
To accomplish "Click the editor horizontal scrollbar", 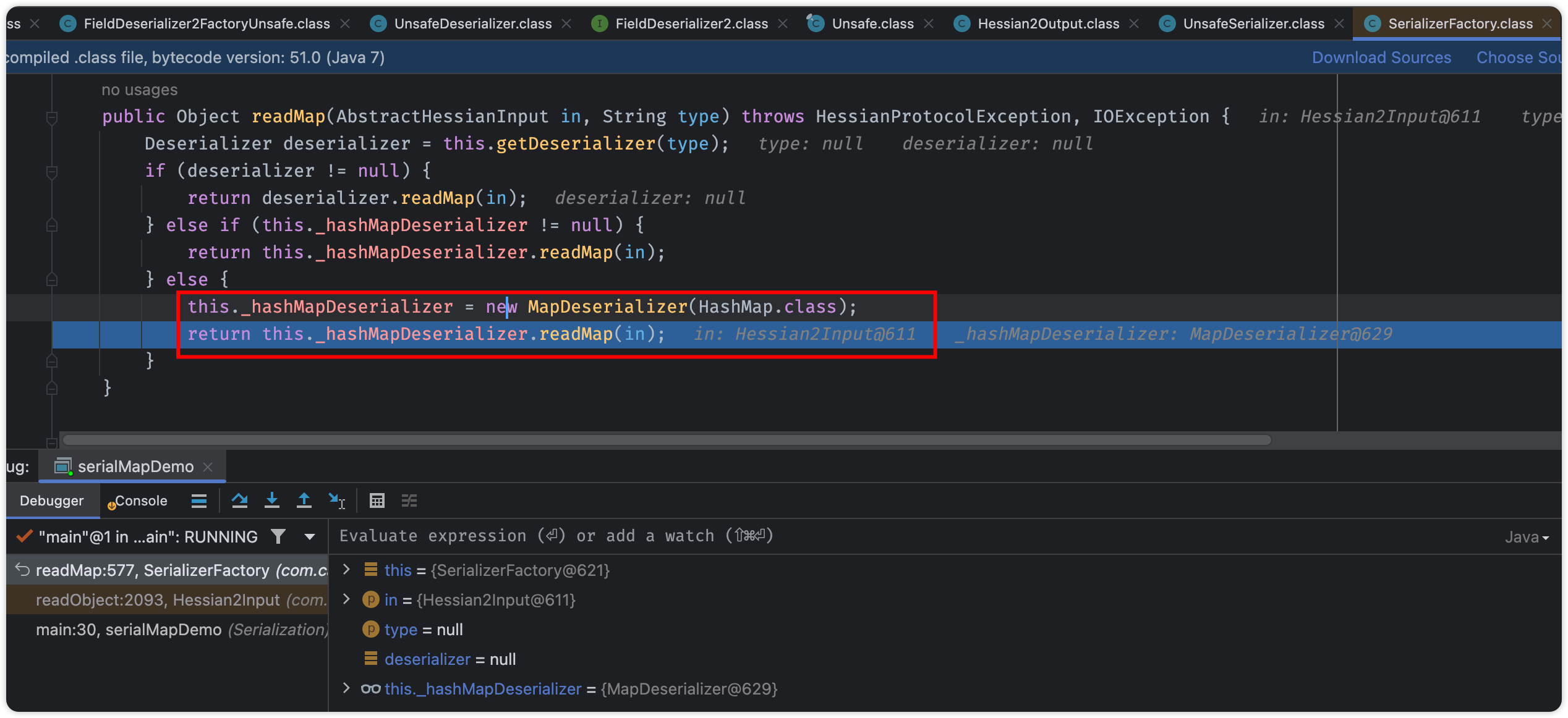I will click(667, 440).
